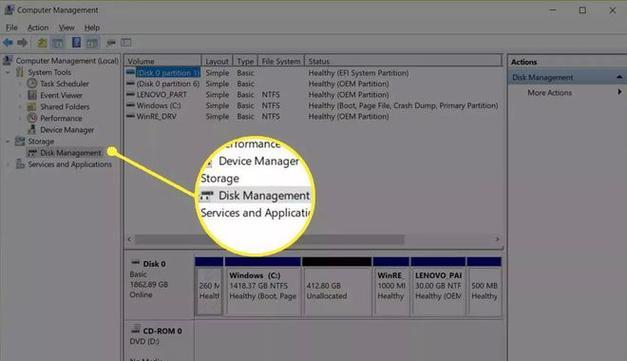Click the Computer Management title bar app icon

click(9, 10)
